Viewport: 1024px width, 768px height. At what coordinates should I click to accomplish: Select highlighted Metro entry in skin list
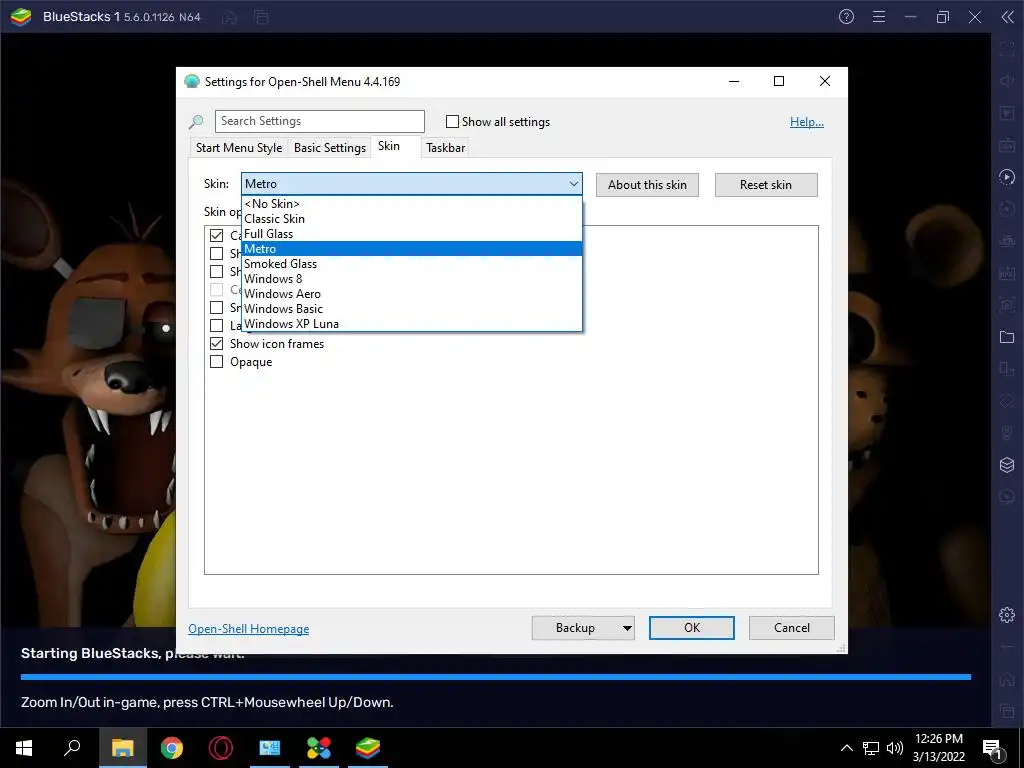(x=411, y=249)
